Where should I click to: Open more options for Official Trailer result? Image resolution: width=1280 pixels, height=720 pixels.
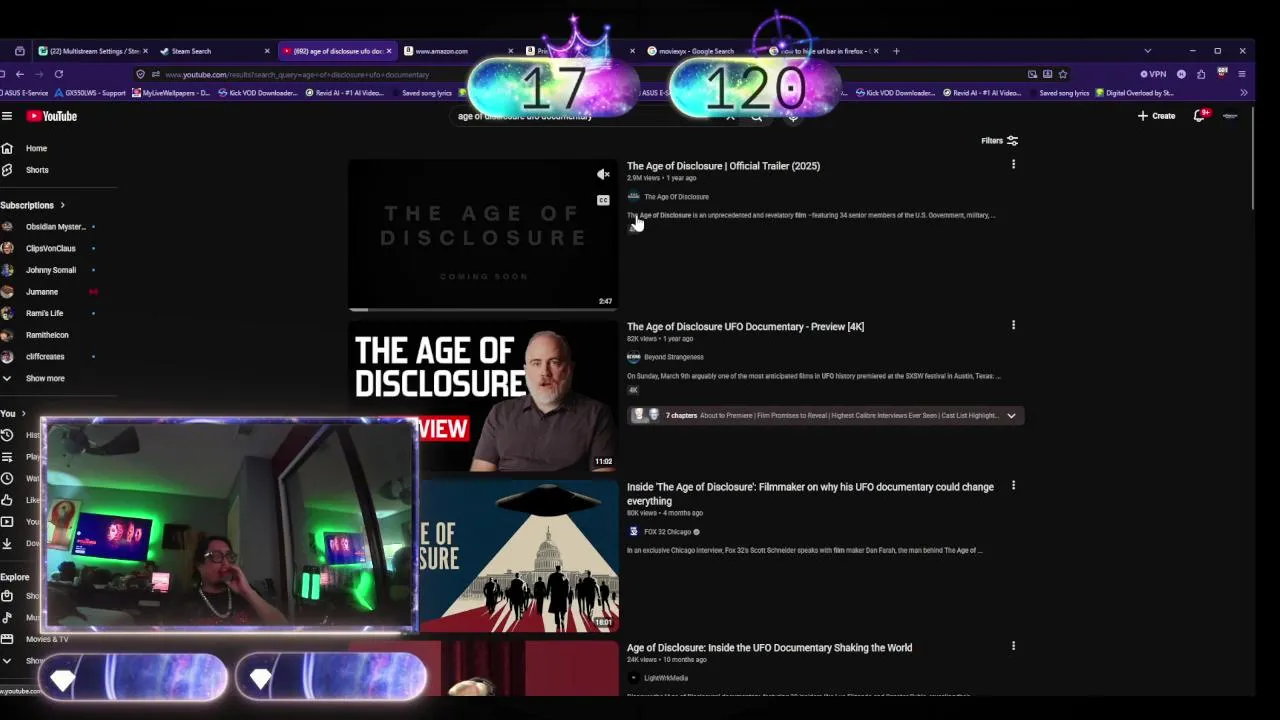[1013, 164]
